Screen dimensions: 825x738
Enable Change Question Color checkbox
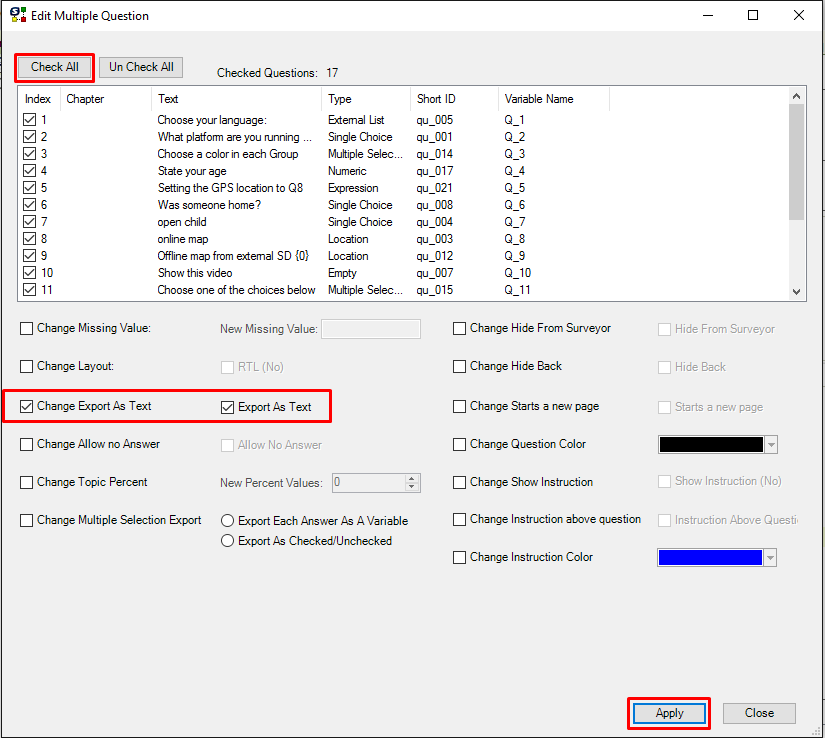coord(459,444)
